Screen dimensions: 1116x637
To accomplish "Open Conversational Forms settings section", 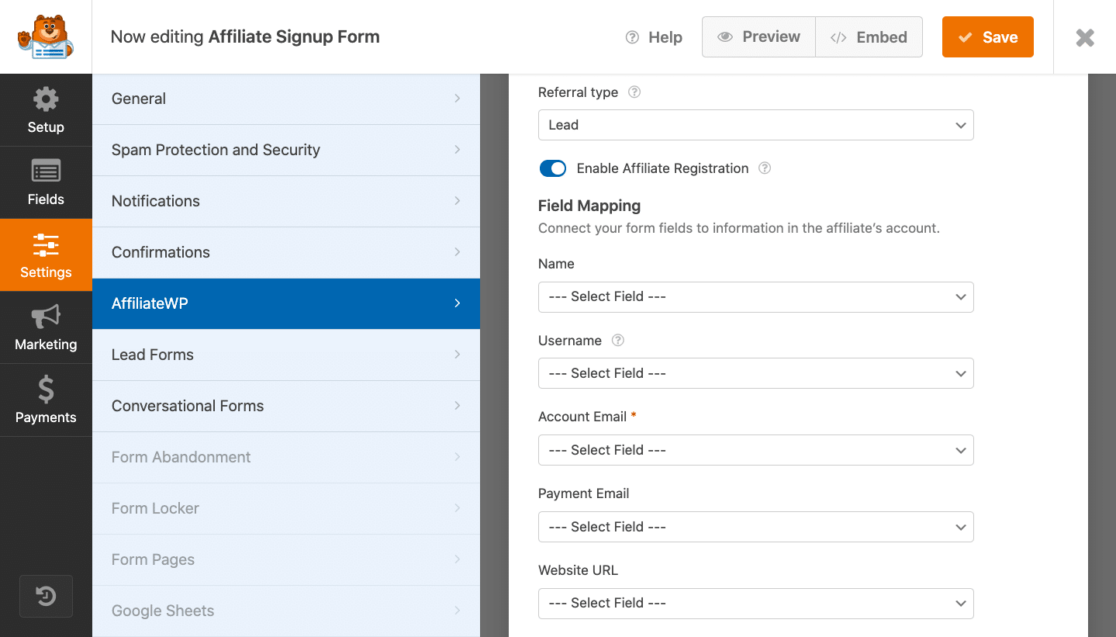I will [x=286, y=406].
